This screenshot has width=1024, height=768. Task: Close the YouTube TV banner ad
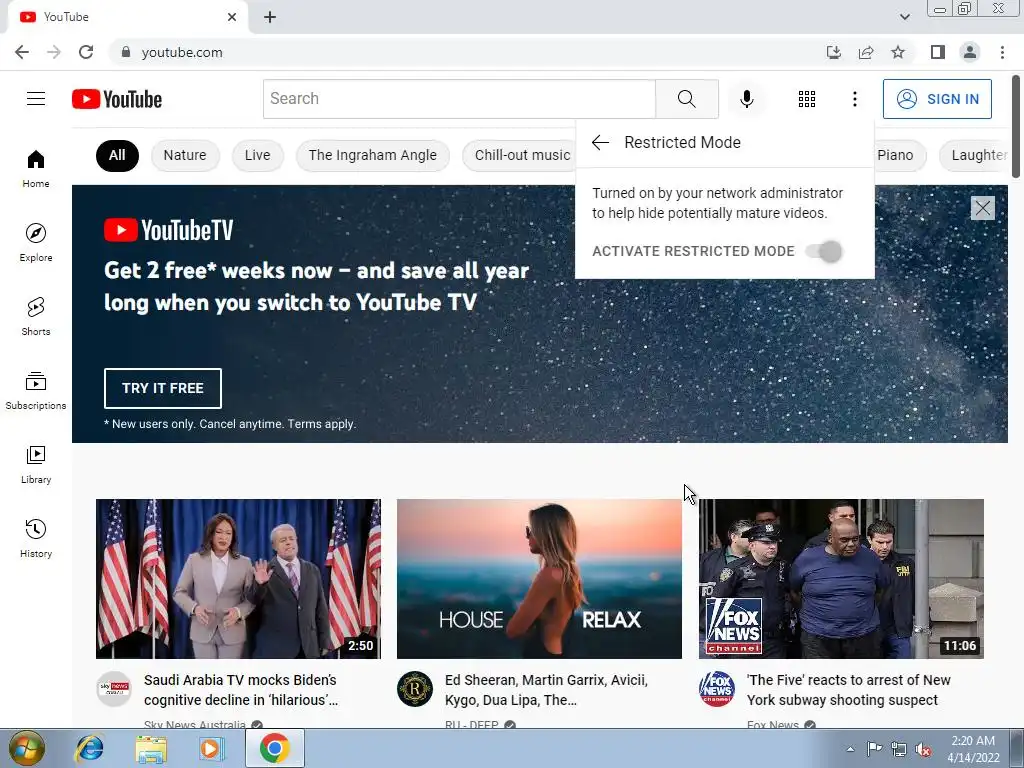point(982,208)
